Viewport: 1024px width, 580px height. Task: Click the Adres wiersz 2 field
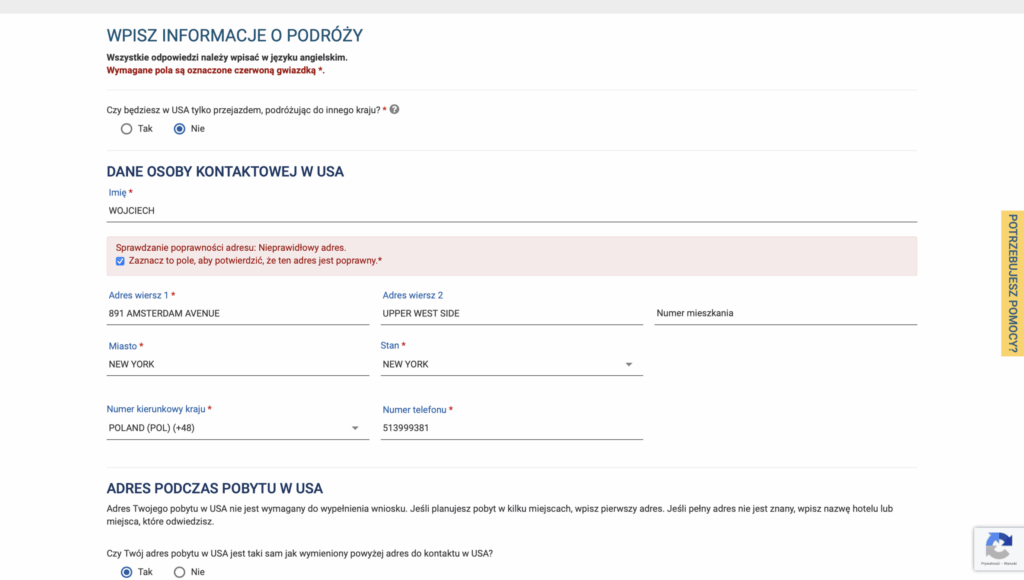tap(511, 313)
